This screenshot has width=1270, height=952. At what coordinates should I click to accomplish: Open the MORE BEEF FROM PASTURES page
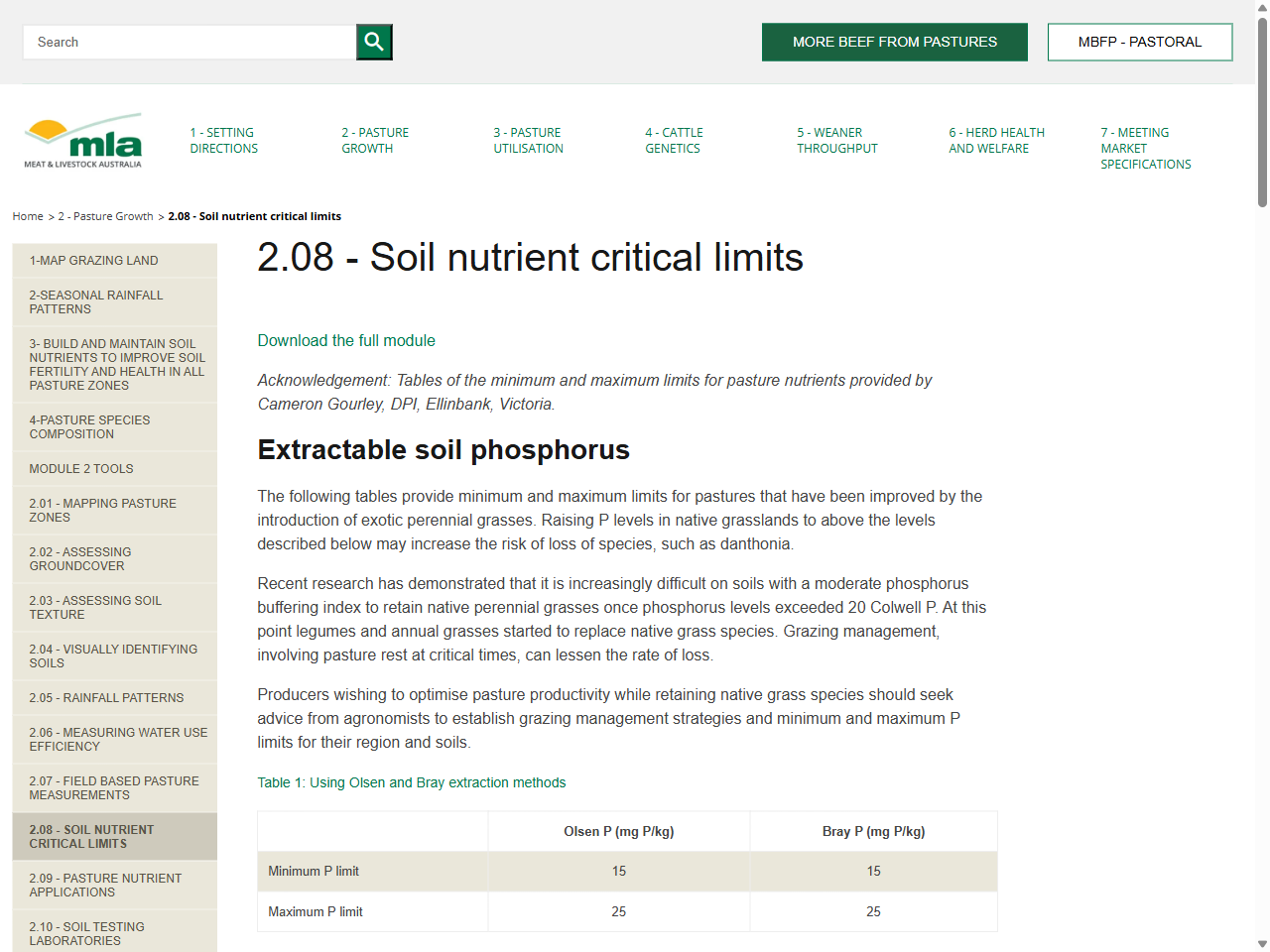(894, 42)
